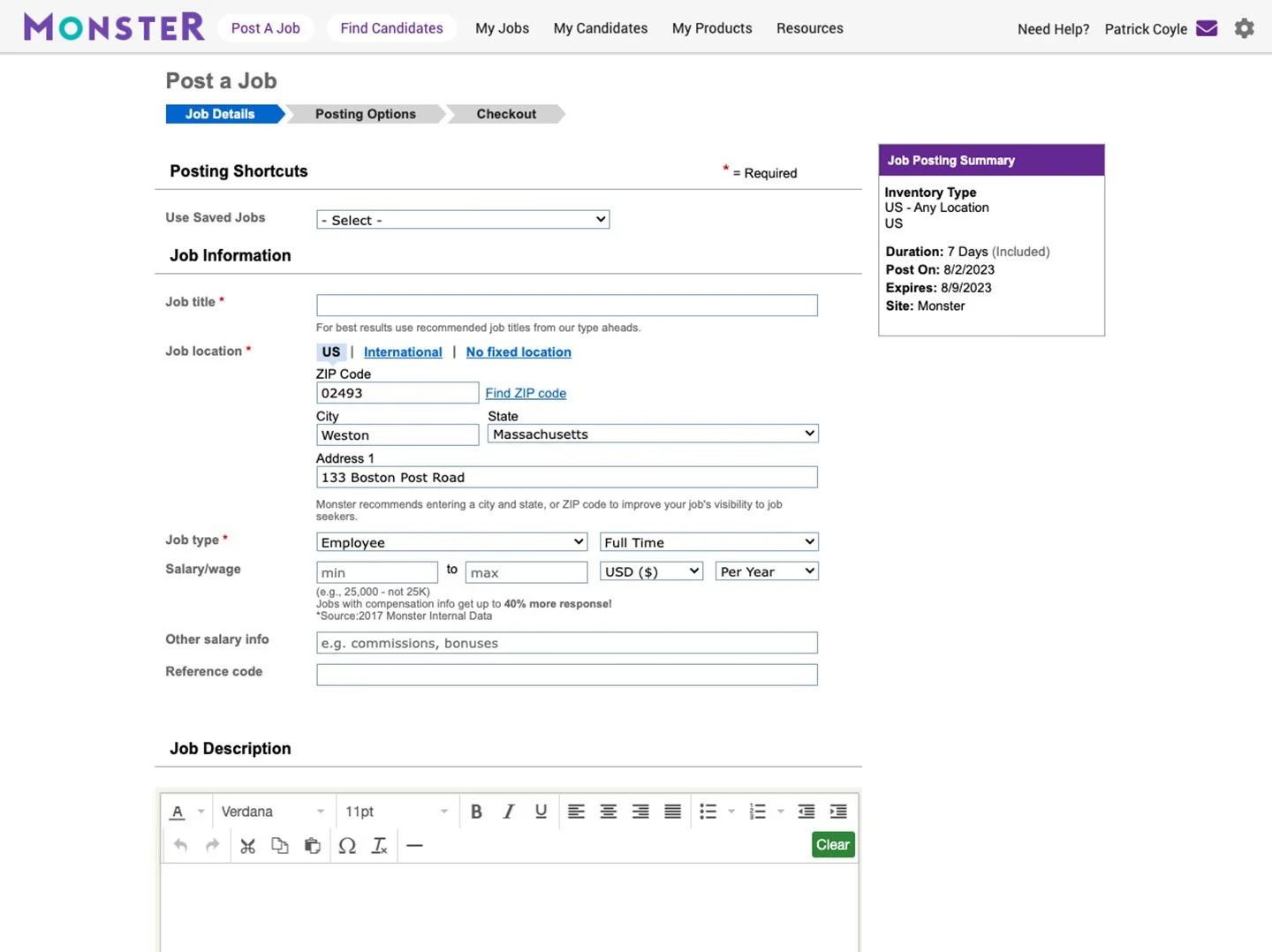Insert a horizontal line

pos(414,845)
